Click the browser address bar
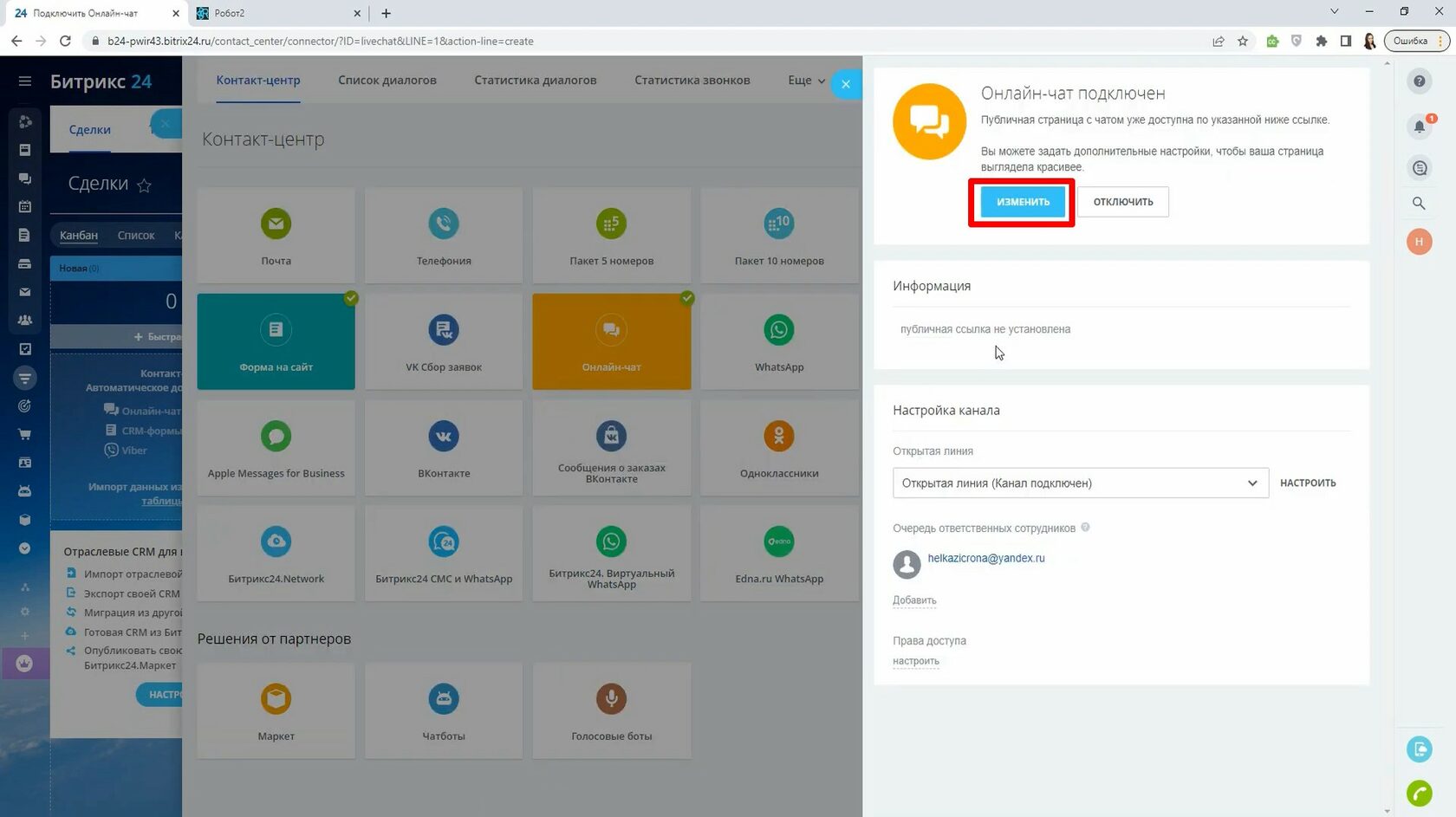The image size is (1456, 817). pyautogui.click(x=641, y=41)
